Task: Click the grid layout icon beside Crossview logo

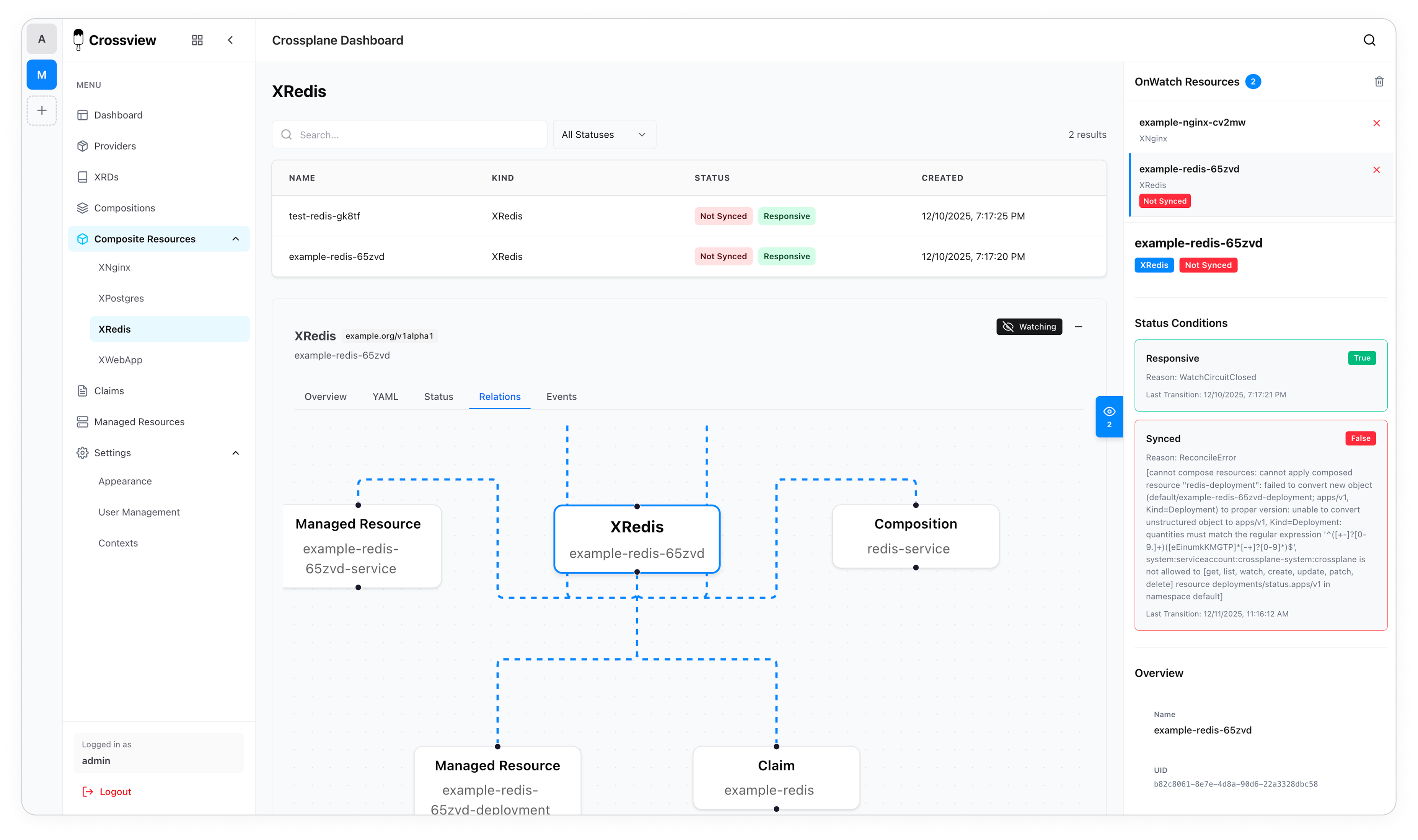Action: (197, 40)
